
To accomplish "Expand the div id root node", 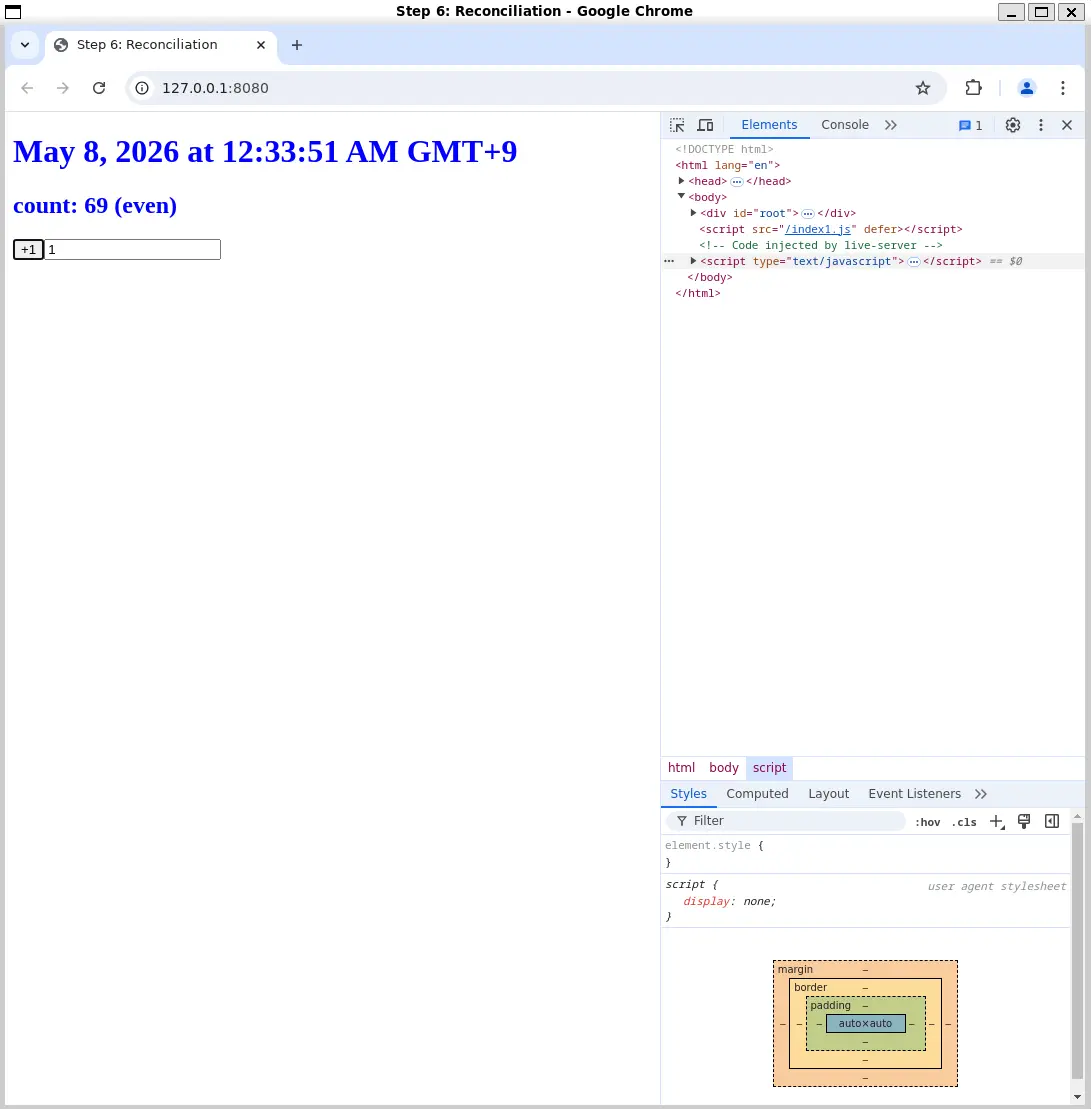I will pyautogui.click(x=693, y=213).
